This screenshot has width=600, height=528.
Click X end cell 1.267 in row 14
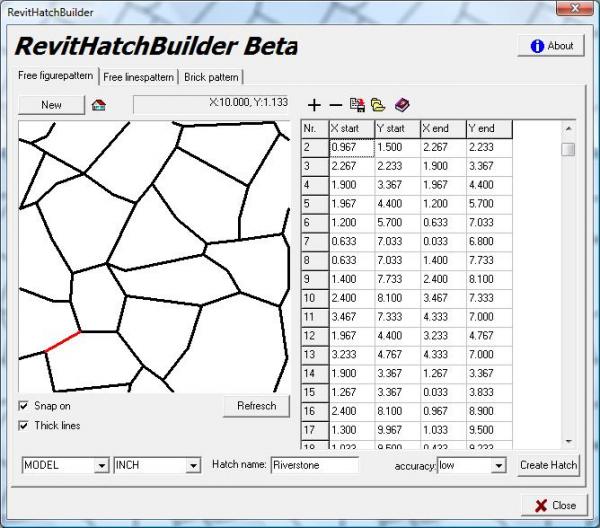pos(443,373)
